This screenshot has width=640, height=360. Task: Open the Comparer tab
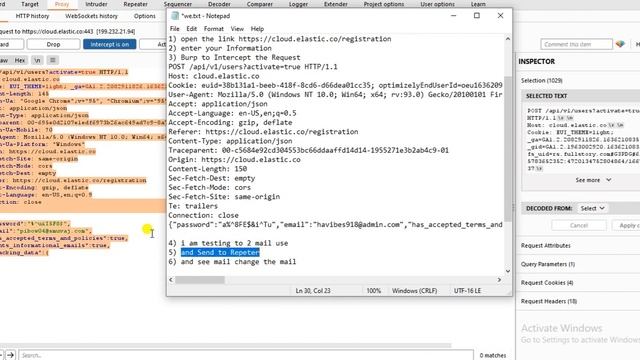tap(260, 4)
